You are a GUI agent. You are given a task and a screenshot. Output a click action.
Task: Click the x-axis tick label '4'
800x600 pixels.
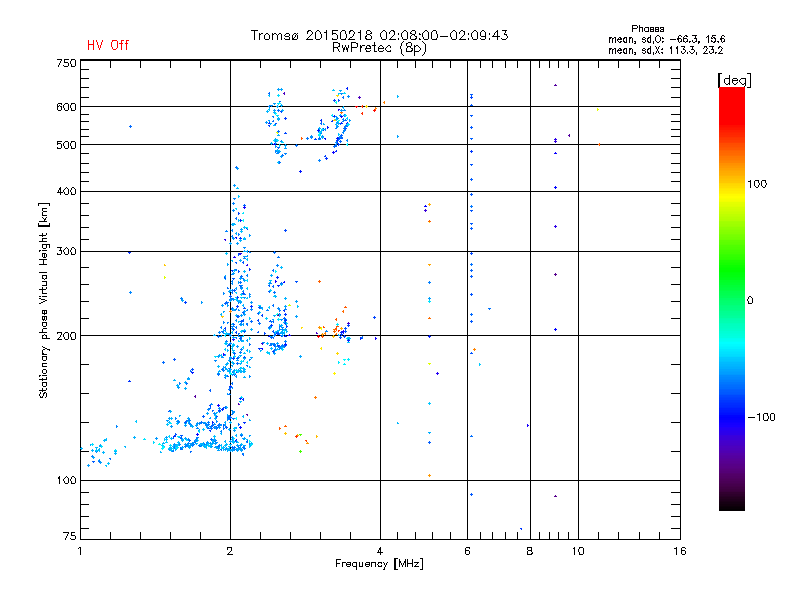(x=380, y=551)
